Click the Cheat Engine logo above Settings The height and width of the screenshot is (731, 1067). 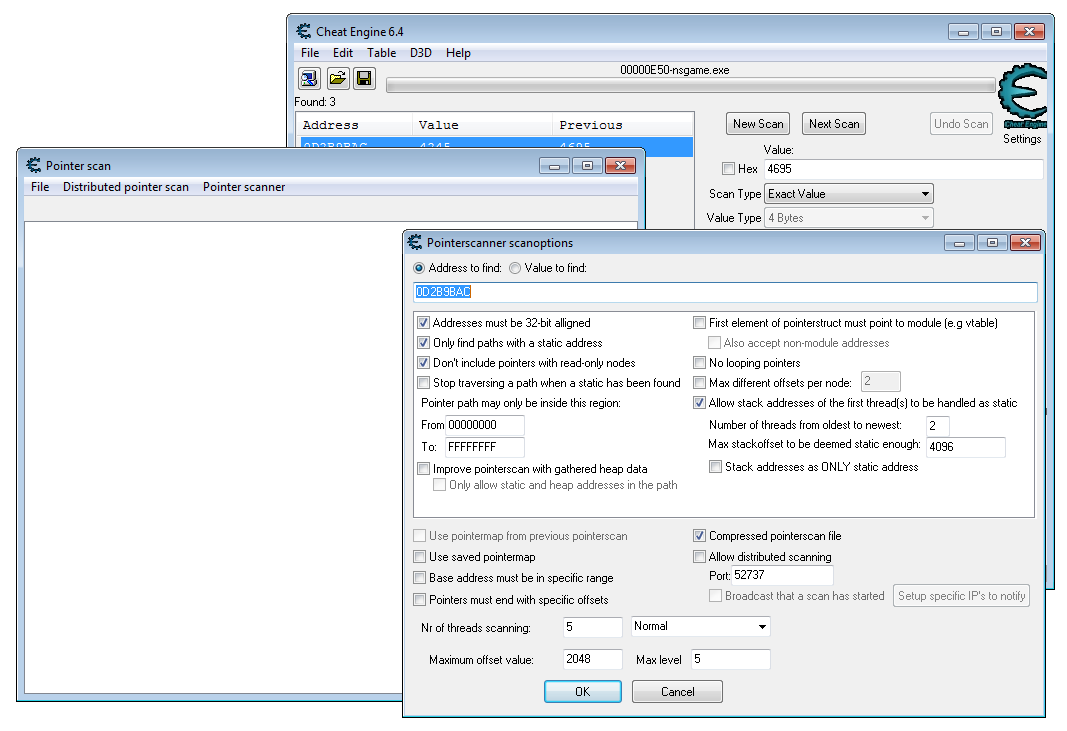(x=1022, y=96)
